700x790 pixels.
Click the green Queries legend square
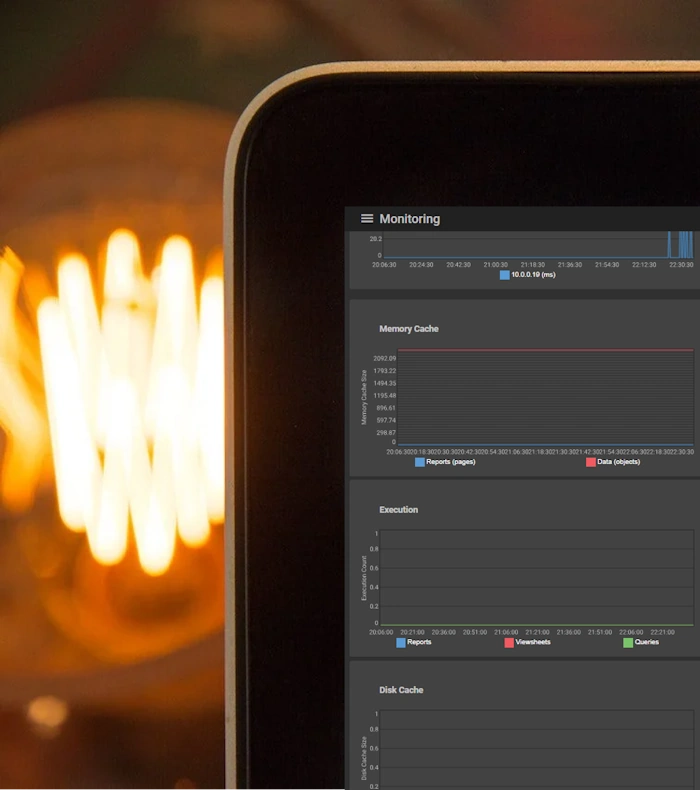(628, 643)
